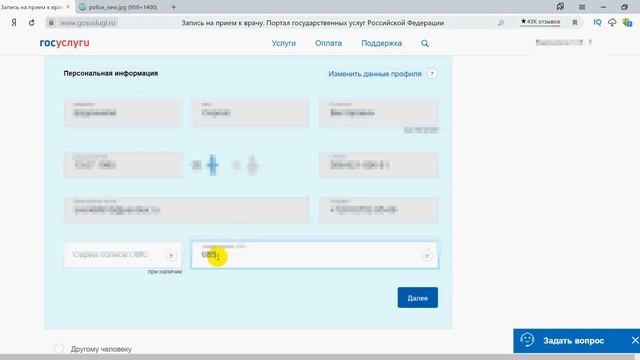Click the '43K отзывов' rating badge
This screenshot has width=640, height=360.
click(540, 22)
